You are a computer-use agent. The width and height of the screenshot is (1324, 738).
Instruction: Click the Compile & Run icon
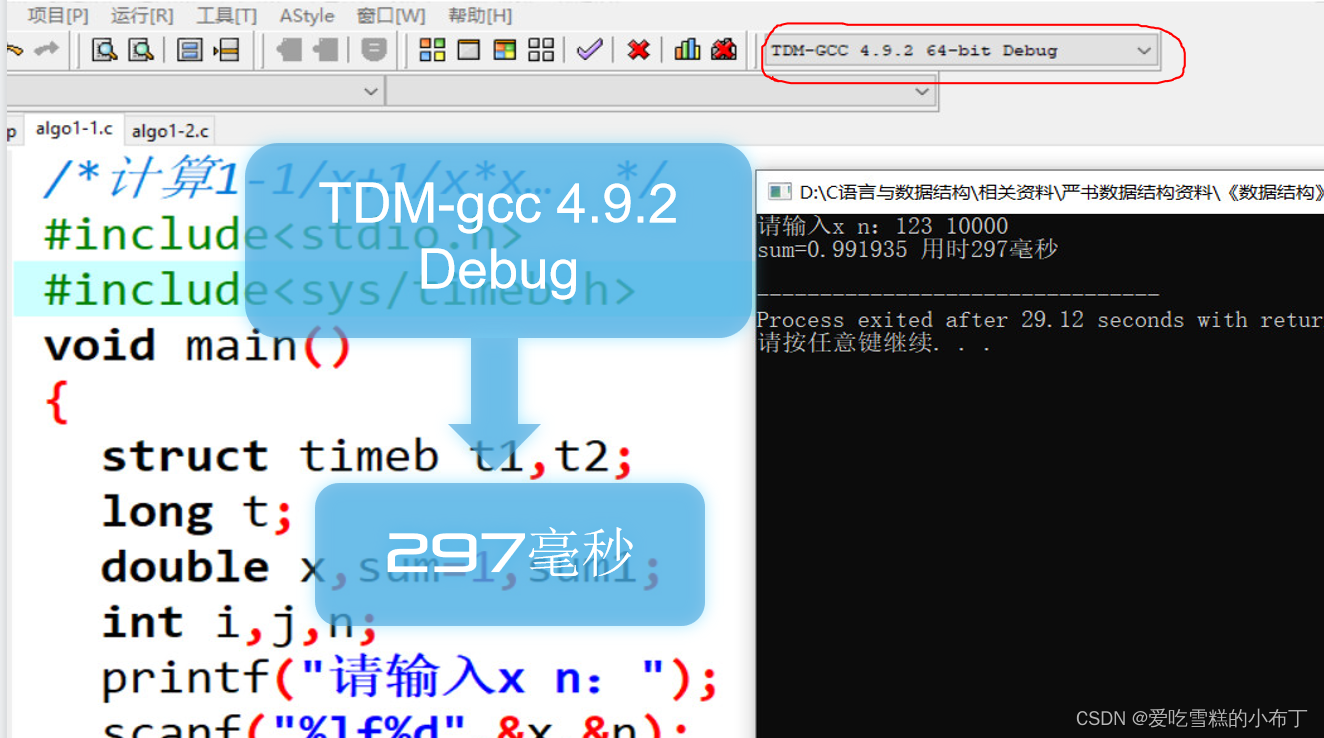tap(505, 49)
